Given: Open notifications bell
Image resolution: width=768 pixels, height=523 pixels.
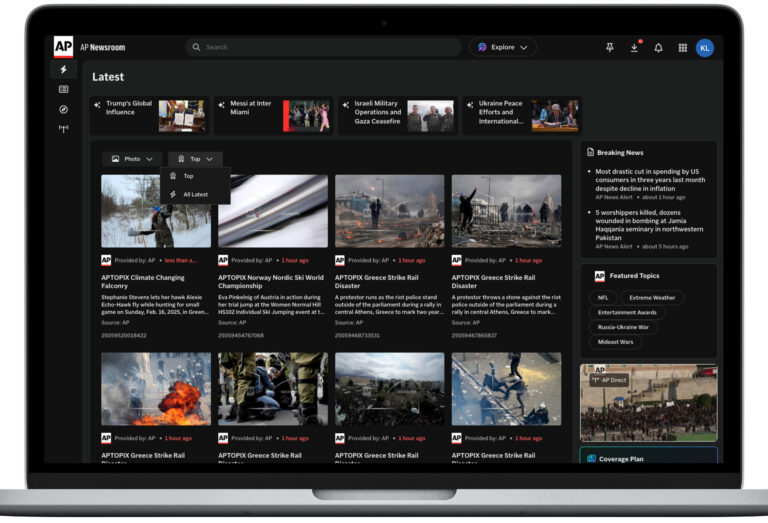Looking at the screenshot, I should (658, 47).
